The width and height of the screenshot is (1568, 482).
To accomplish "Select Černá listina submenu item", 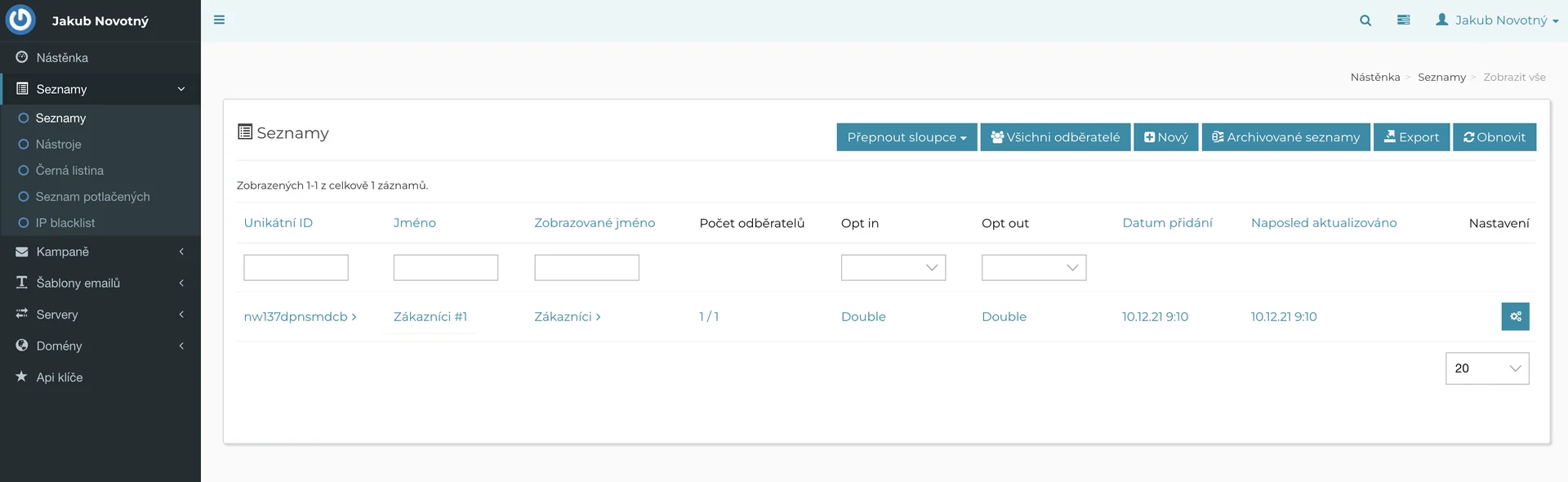I will pos(69,171).
